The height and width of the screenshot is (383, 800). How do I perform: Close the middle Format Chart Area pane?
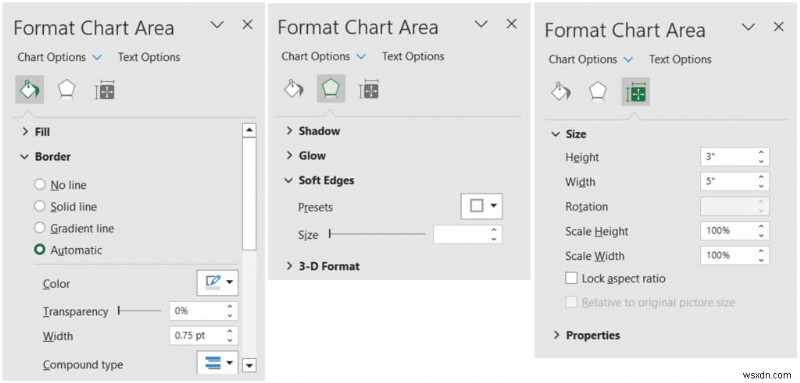point(512,23)
